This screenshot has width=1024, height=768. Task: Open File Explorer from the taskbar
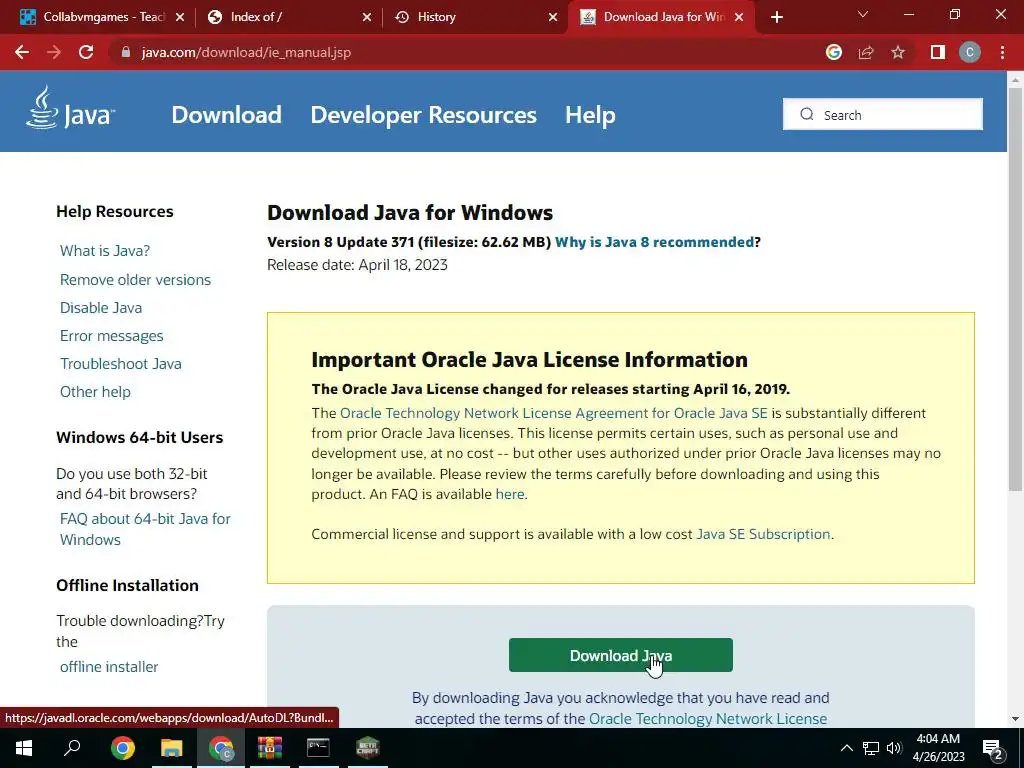point(171,748)
